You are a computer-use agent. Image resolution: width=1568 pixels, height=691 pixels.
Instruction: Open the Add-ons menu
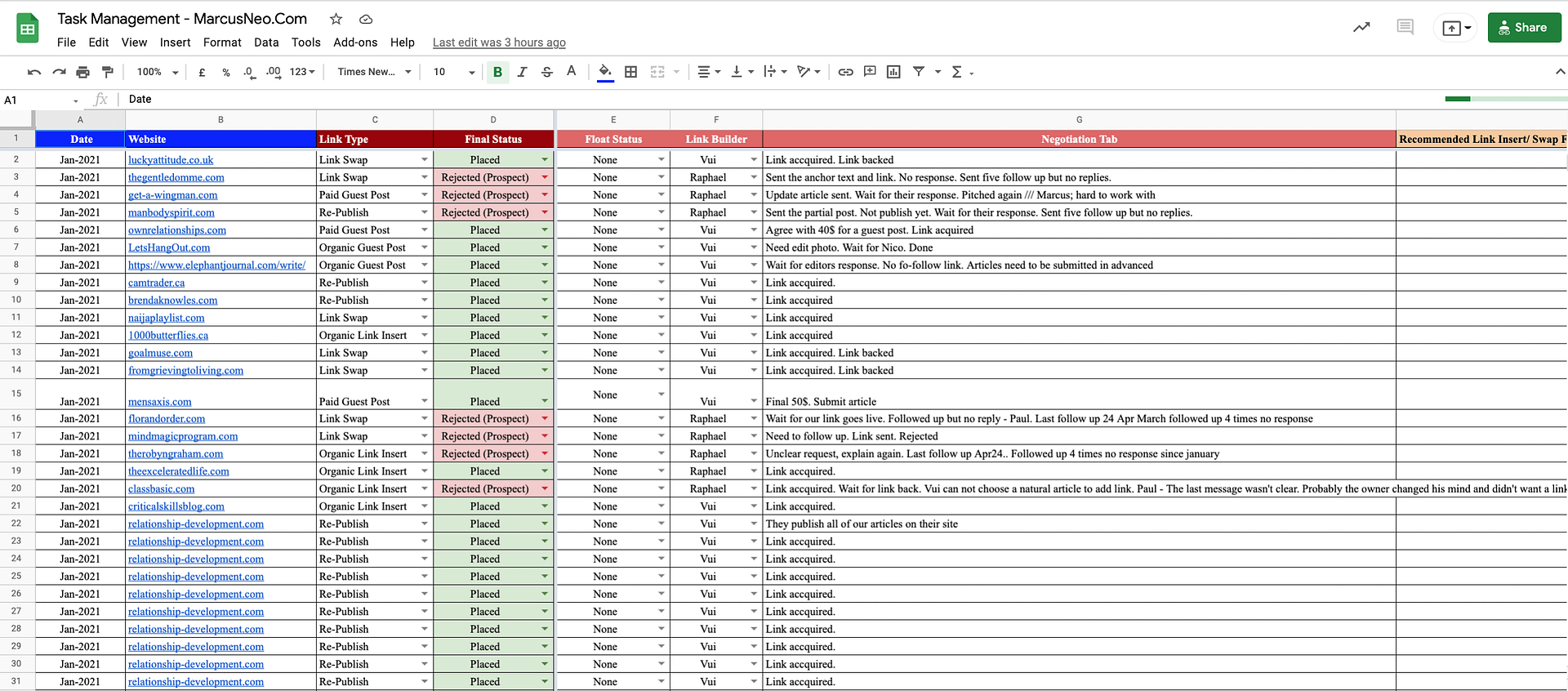[x=355, y=42]
